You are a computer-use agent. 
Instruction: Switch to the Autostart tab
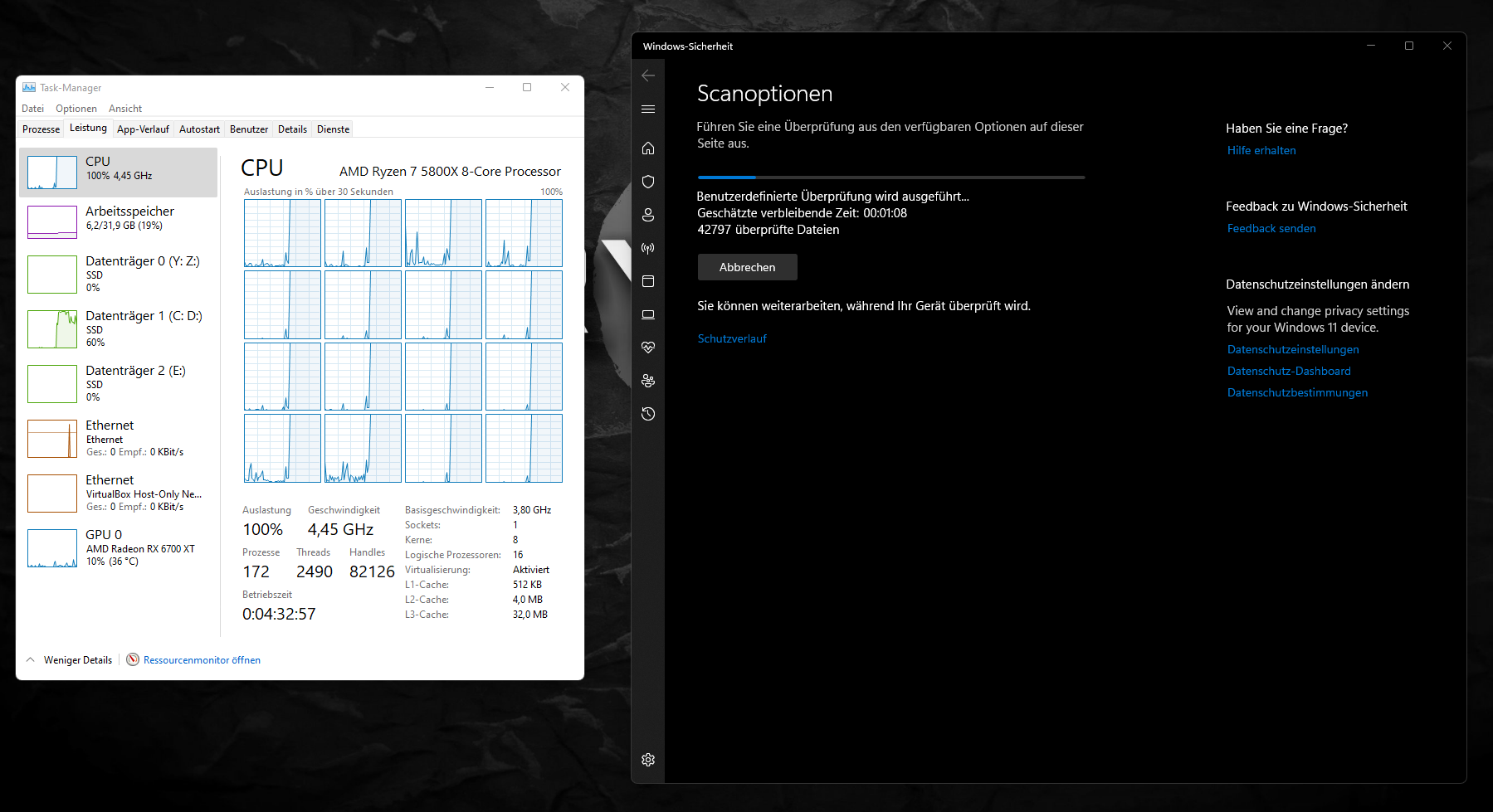pos(199,129)
